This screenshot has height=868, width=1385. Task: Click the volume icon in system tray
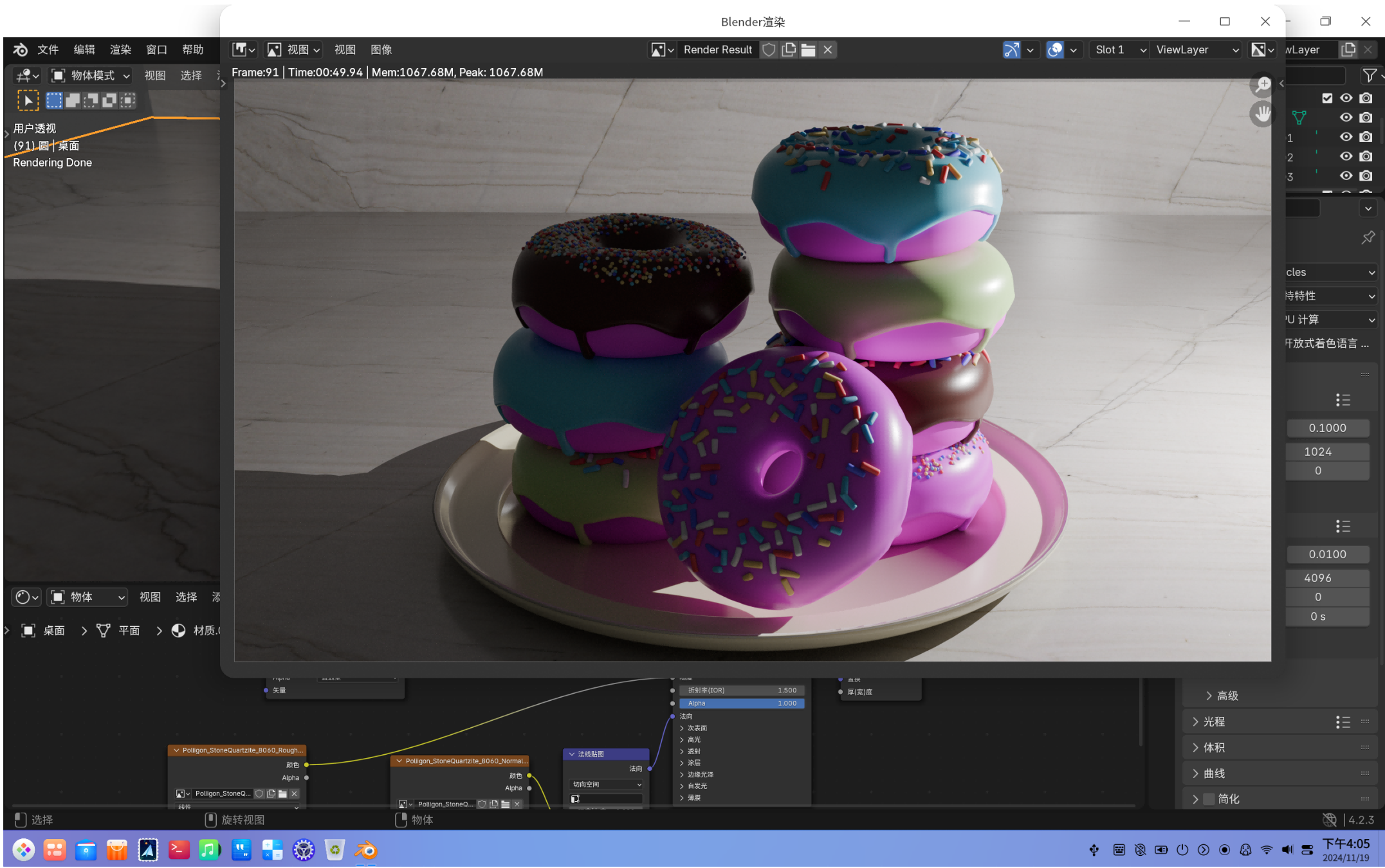pyautogui.click(x=1287, y=850)
